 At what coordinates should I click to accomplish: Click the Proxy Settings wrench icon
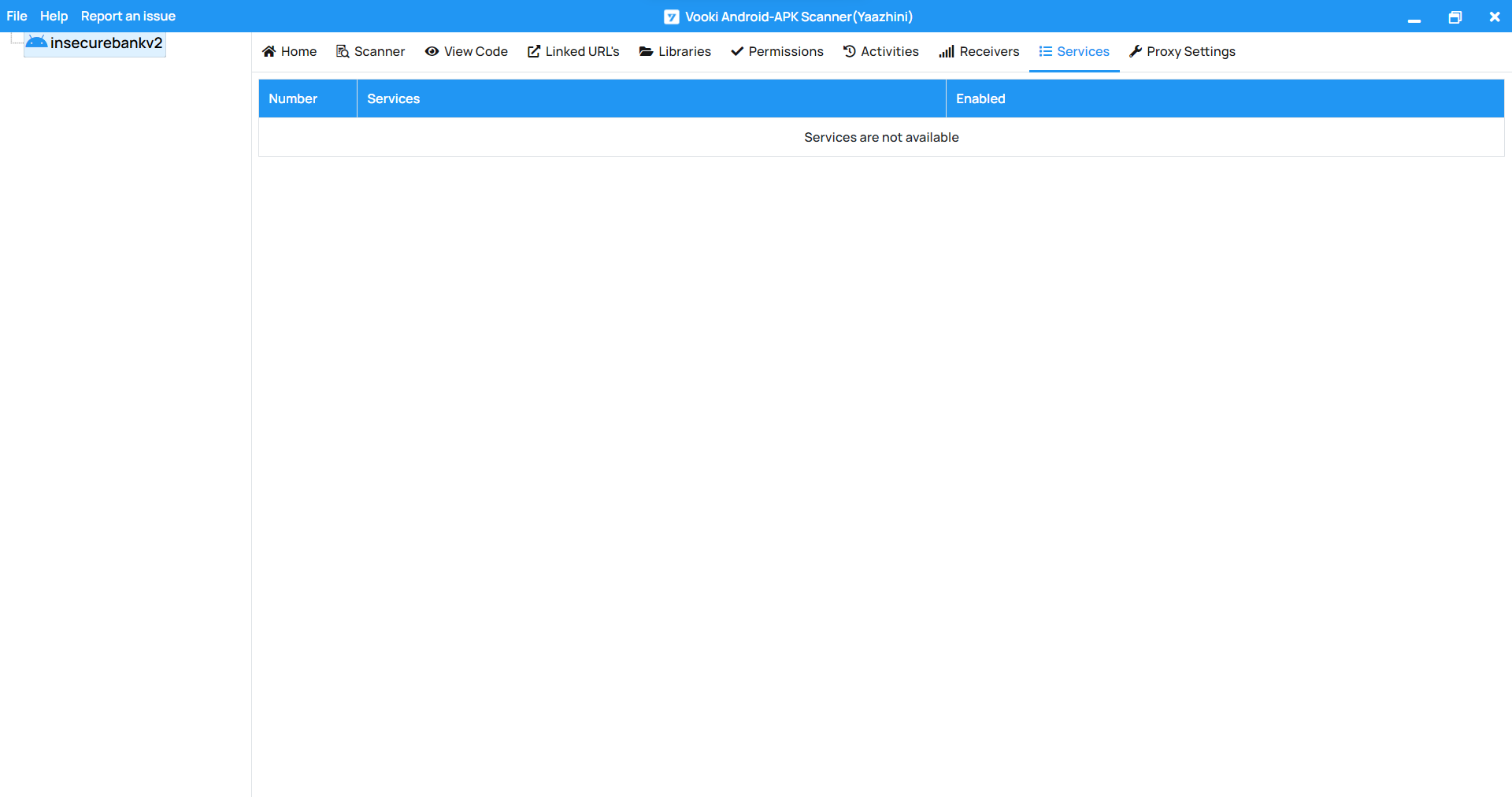pos(1136,51)
